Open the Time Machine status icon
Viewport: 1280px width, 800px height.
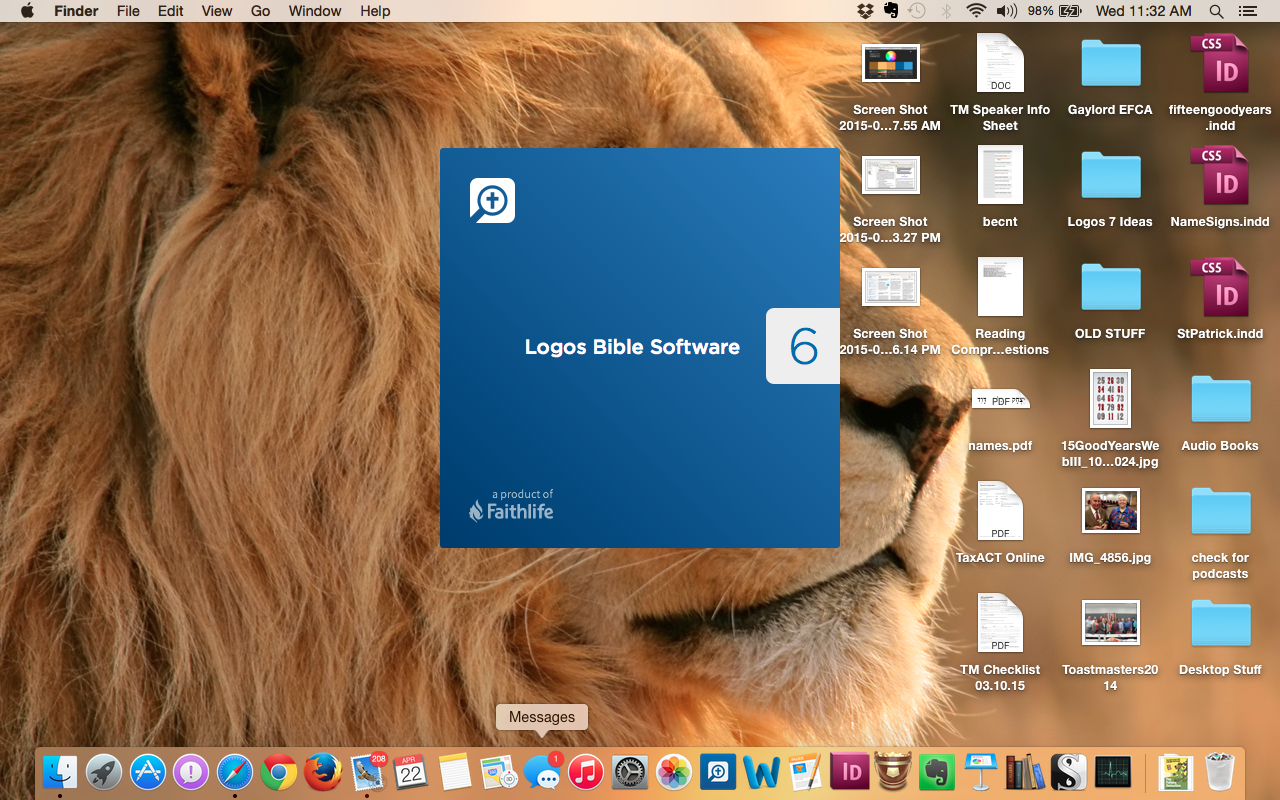click(x=917, y=11)
